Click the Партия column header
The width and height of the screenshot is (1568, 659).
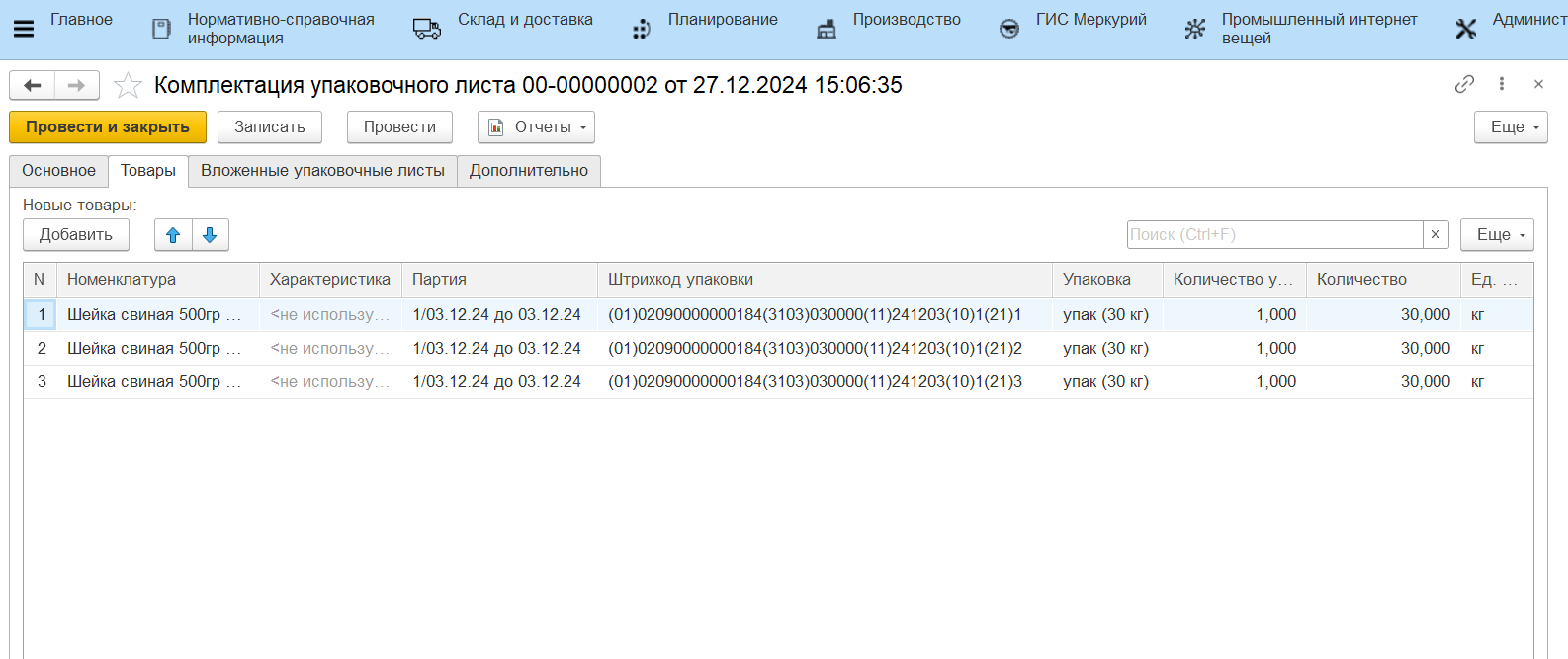pos(499,280)
